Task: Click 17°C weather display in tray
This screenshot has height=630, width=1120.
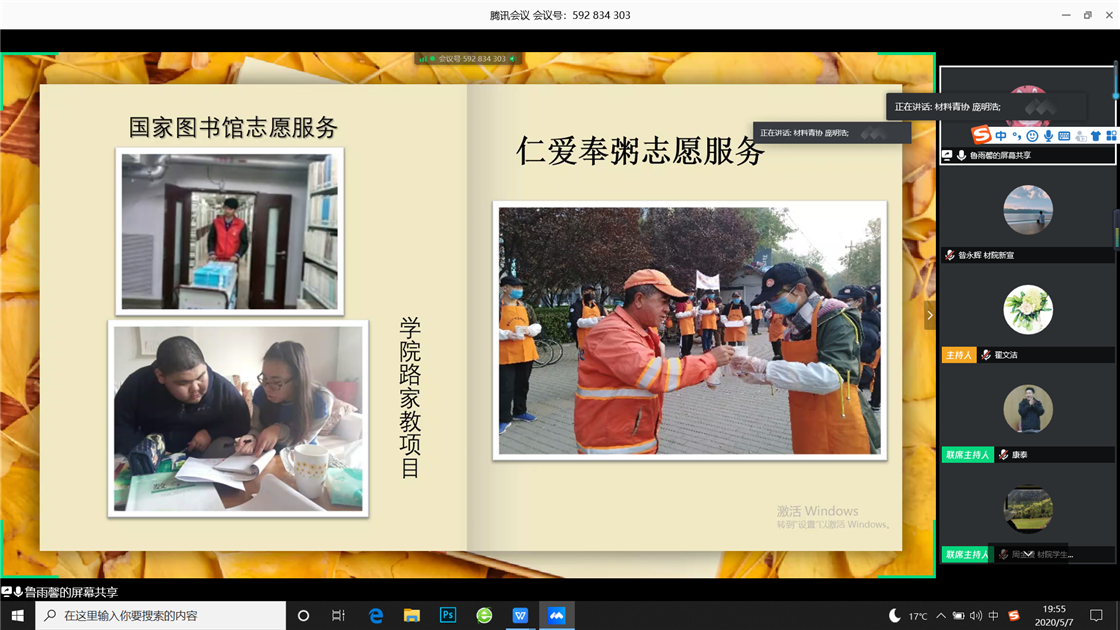Action: (919, 616)
